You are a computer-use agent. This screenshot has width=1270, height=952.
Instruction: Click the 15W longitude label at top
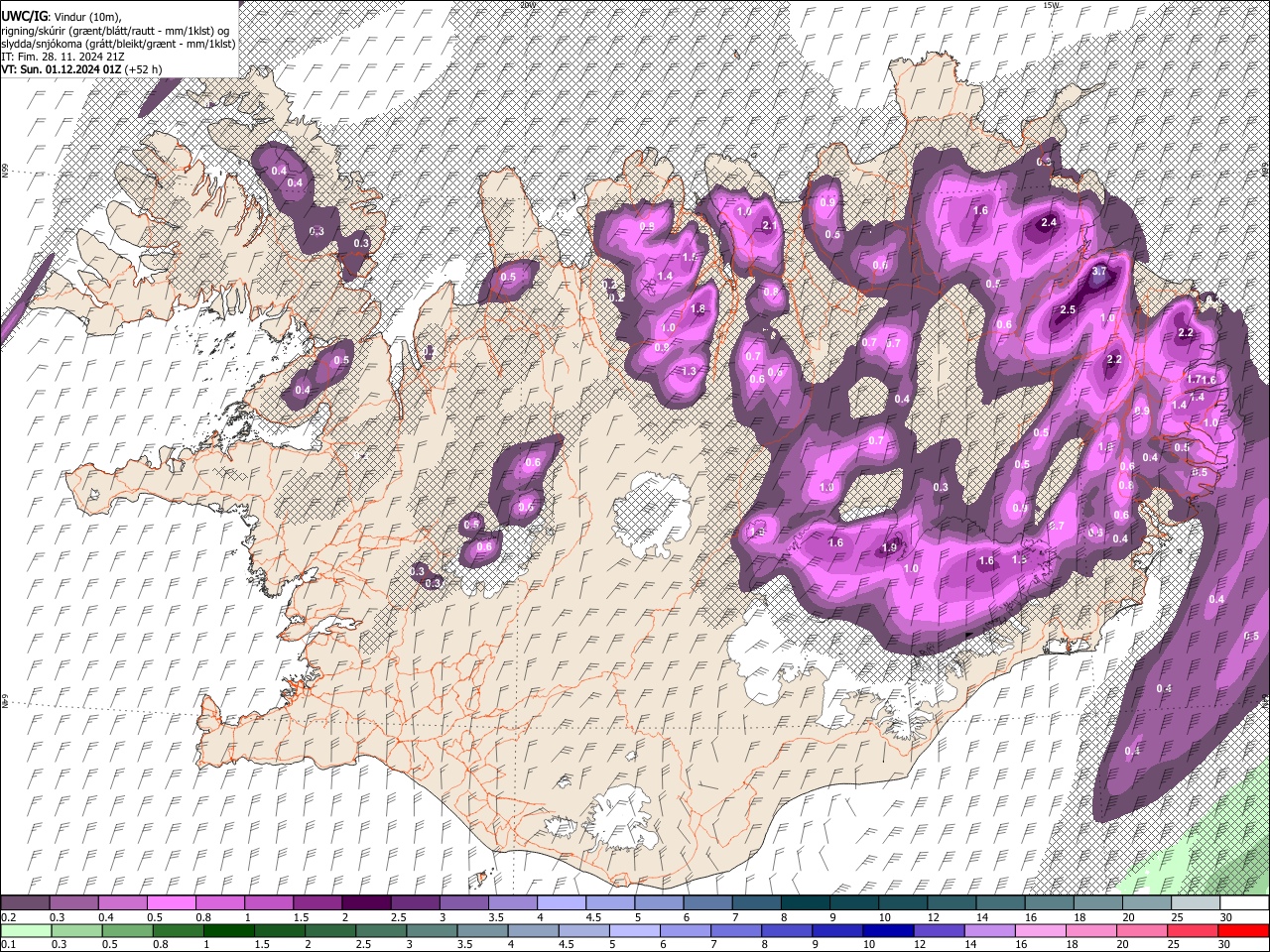1051,5
